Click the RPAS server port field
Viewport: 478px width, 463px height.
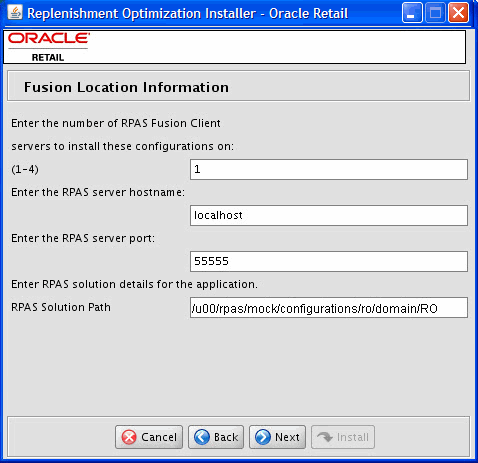pyautogui.click(x=329, y=261)
